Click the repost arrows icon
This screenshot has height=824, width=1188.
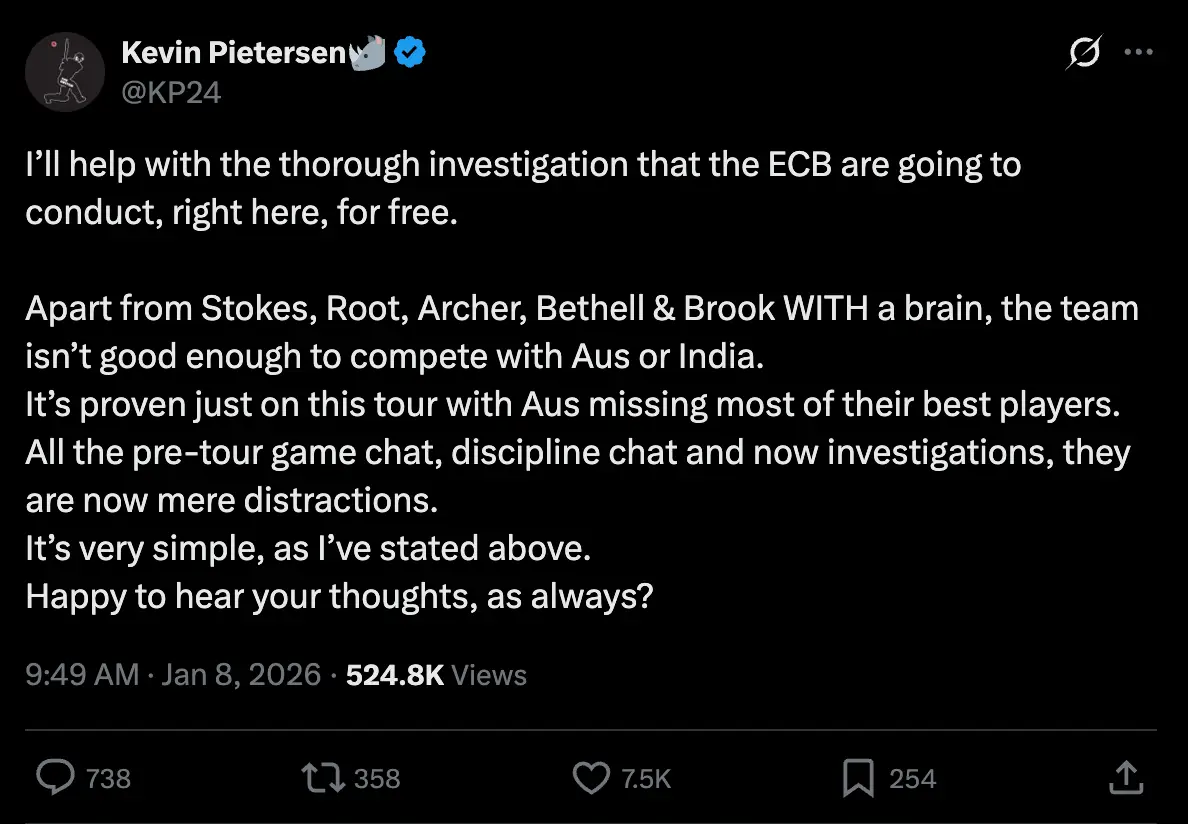[323, 777]
